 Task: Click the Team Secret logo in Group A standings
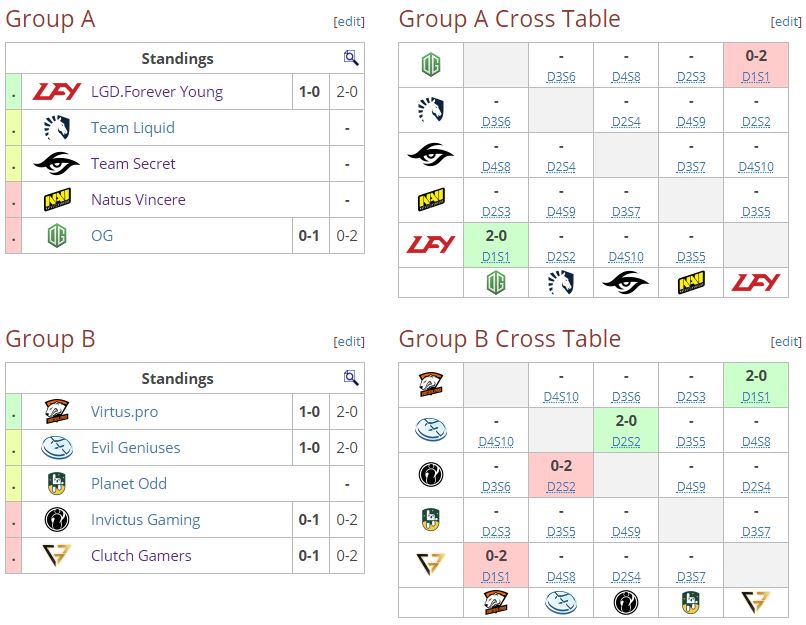pos(57,164)
